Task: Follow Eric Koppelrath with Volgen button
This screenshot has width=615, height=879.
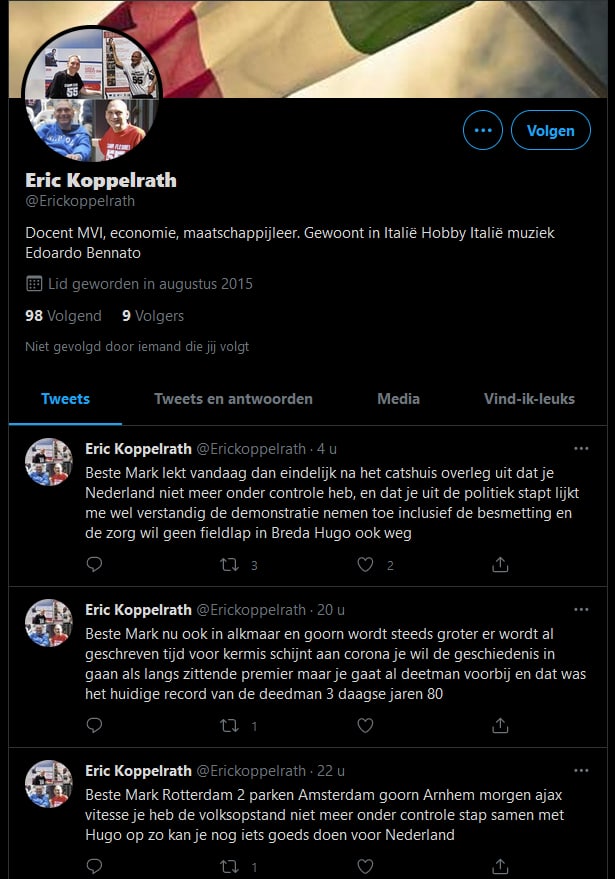Action: [551, 130]
